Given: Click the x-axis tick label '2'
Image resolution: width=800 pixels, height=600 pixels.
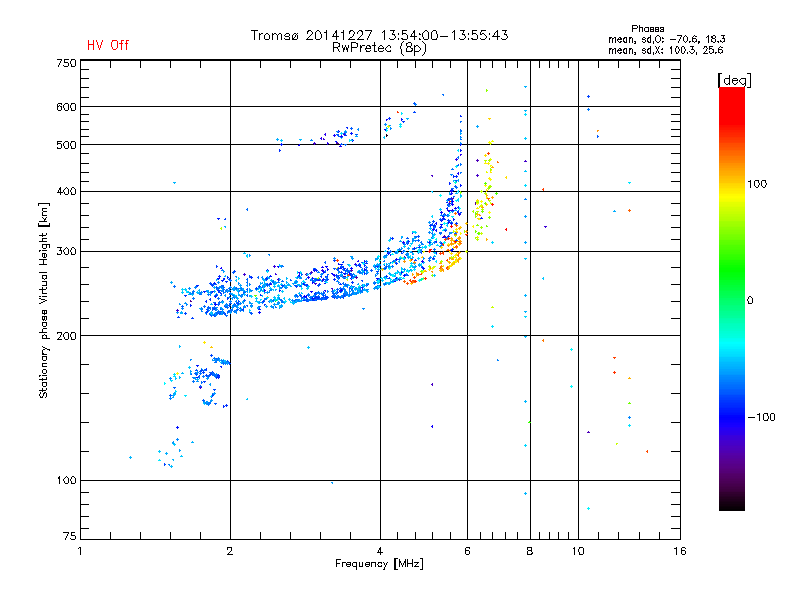Looking at the screenshot, I should pyautogui.click(x=230, y=551).
